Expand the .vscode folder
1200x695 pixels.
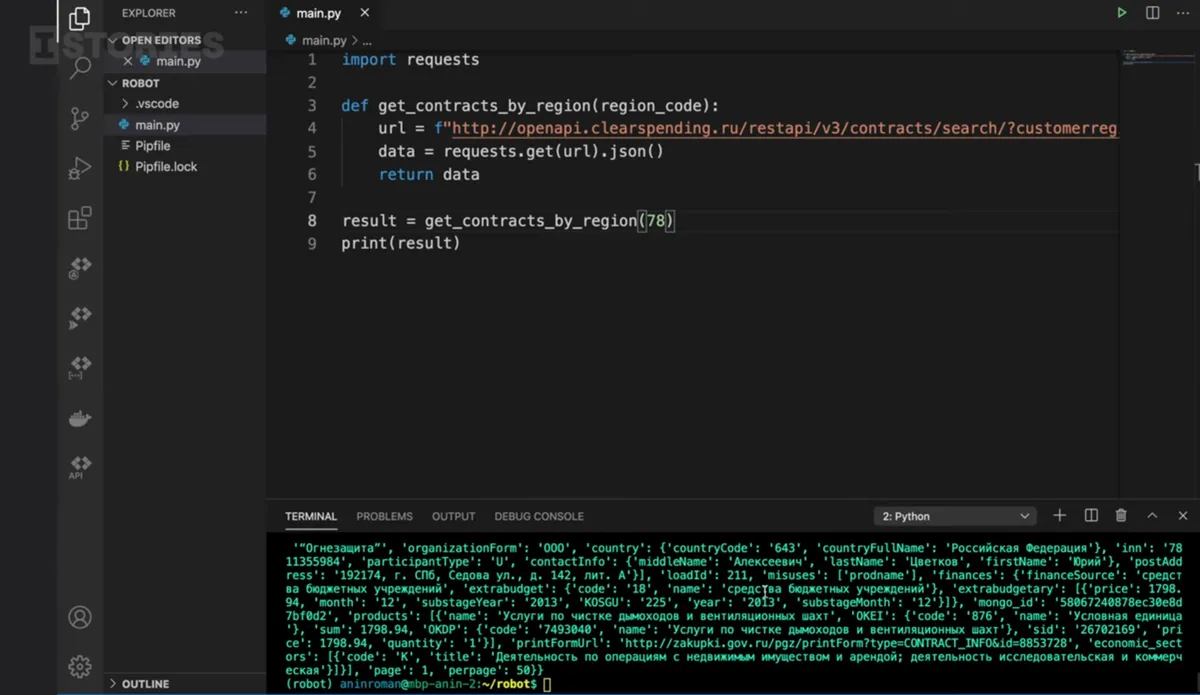point(156,104)
